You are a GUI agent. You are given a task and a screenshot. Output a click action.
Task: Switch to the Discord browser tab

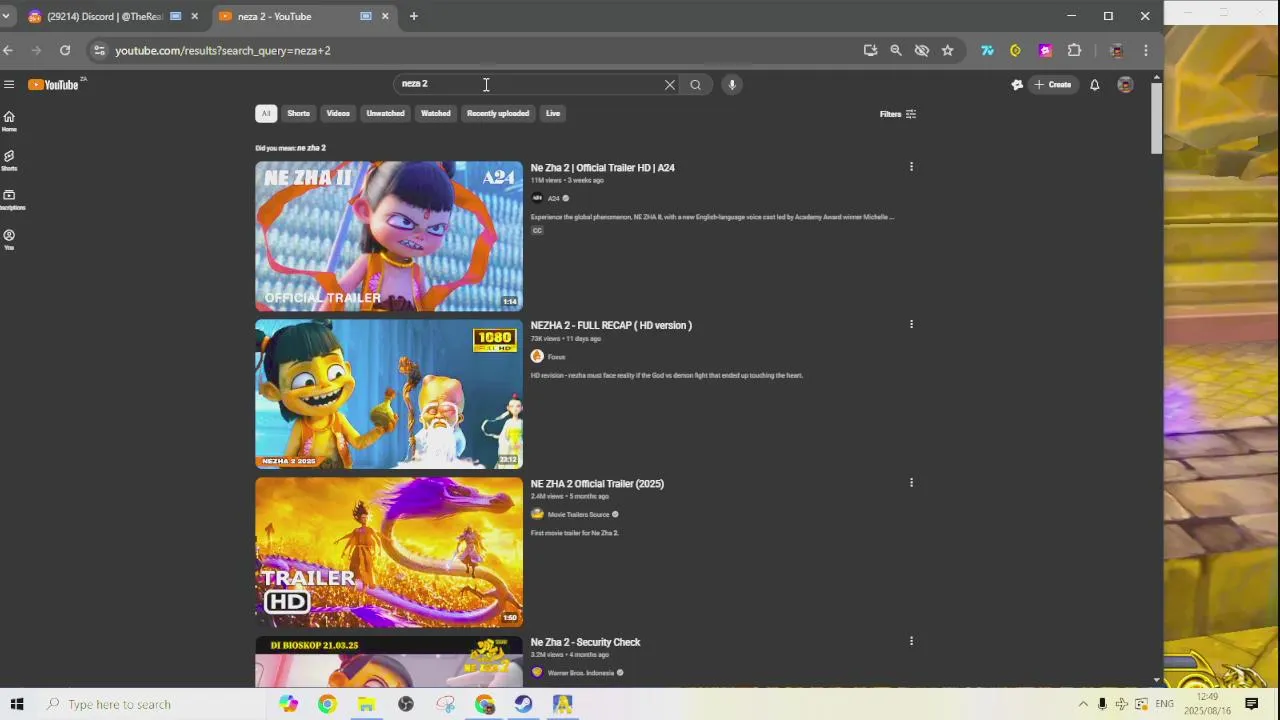coord(104,16)
